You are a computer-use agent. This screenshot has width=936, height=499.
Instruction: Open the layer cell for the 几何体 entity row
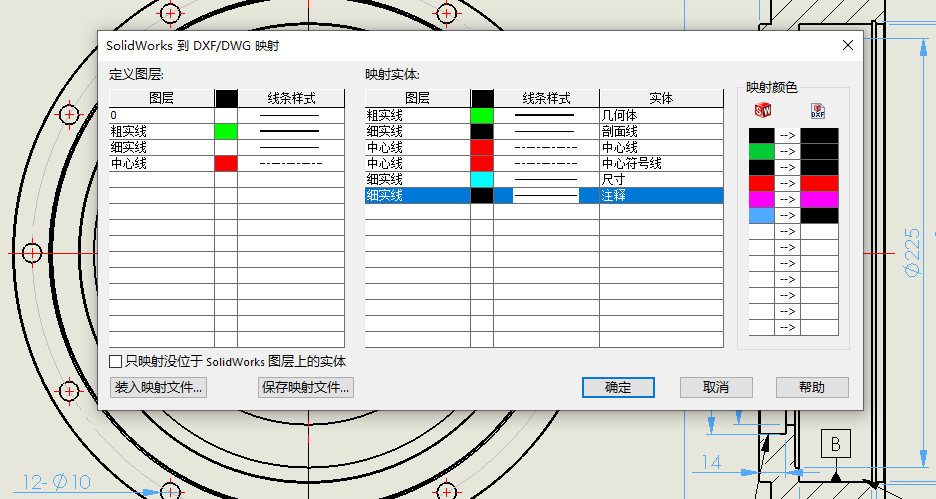417,115
